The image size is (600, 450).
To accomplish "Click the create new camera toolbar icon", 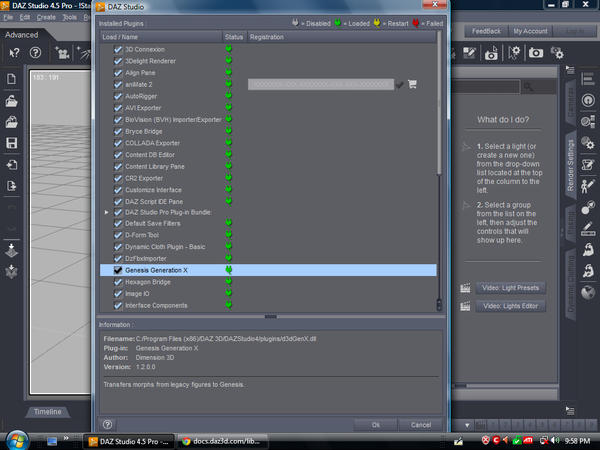I will point(62,53).
